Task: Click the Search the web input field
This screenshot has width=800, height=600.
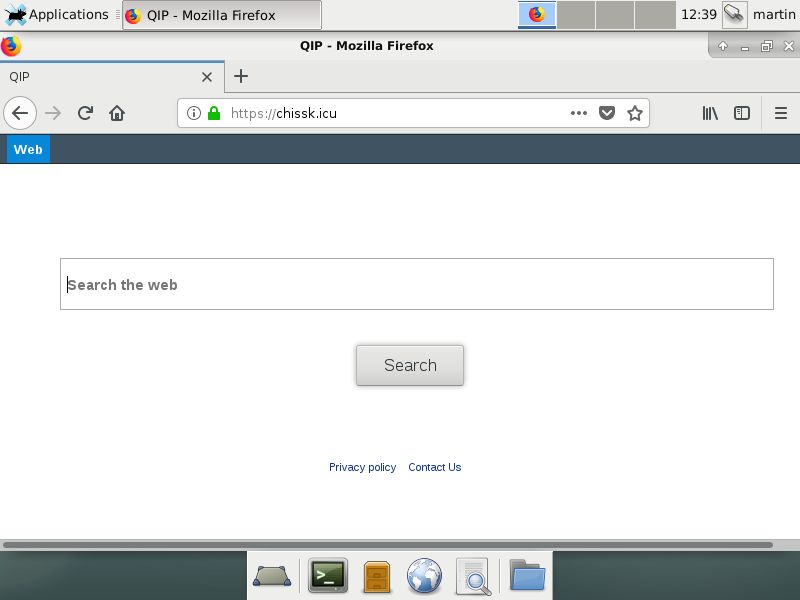Action: 416,284
